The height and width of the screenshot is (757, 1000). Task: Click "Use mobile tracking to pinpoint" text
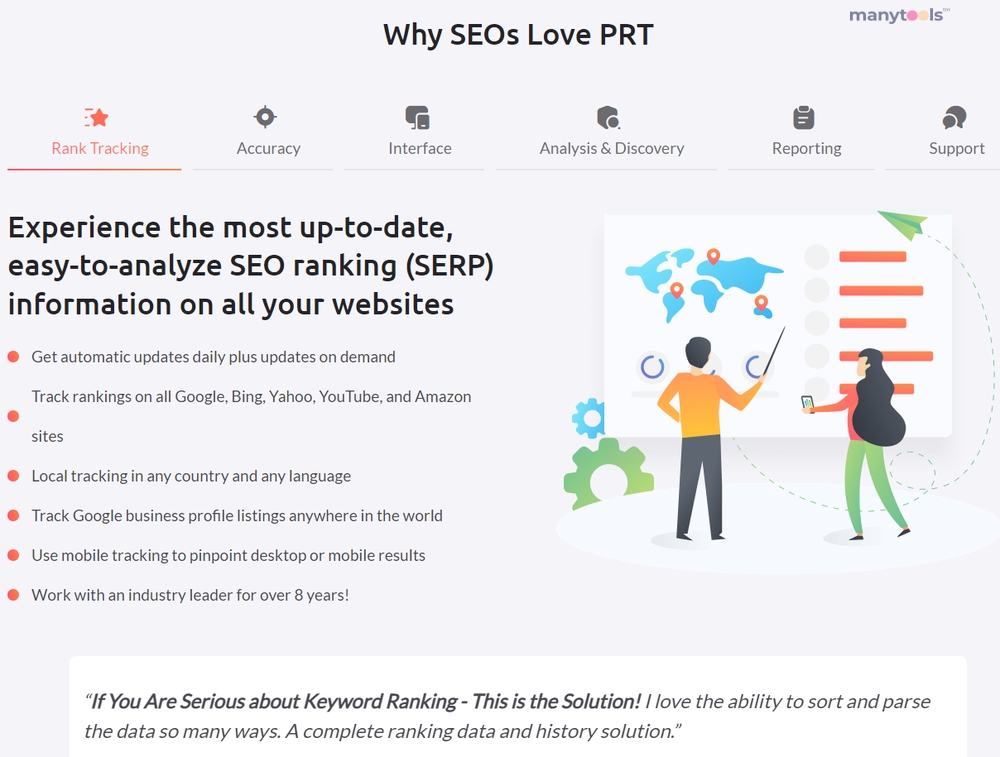tap(228, 555)
